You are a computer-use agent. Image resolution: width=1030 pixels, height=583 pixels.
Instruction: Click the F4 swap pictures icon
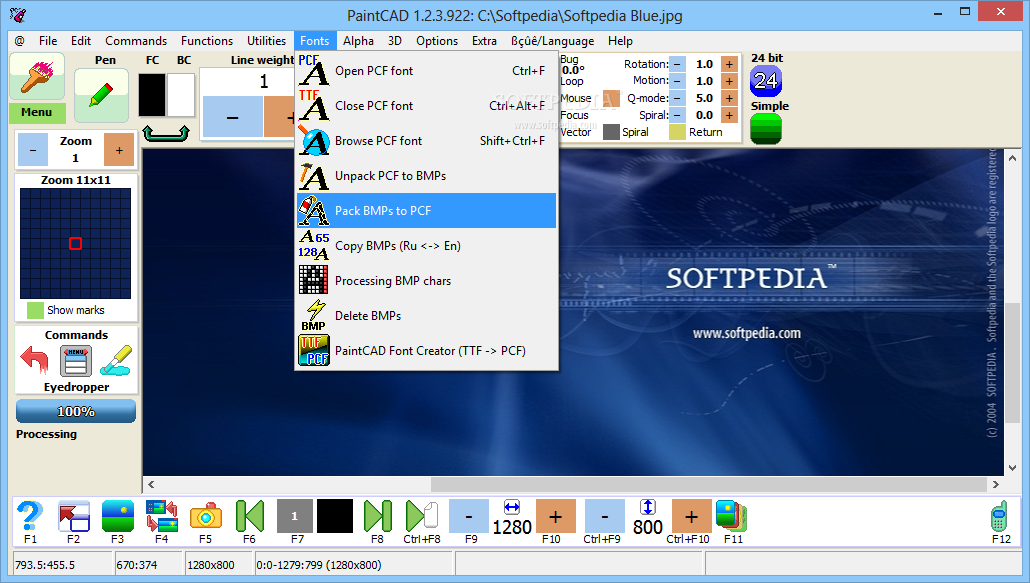coord(162,516)
